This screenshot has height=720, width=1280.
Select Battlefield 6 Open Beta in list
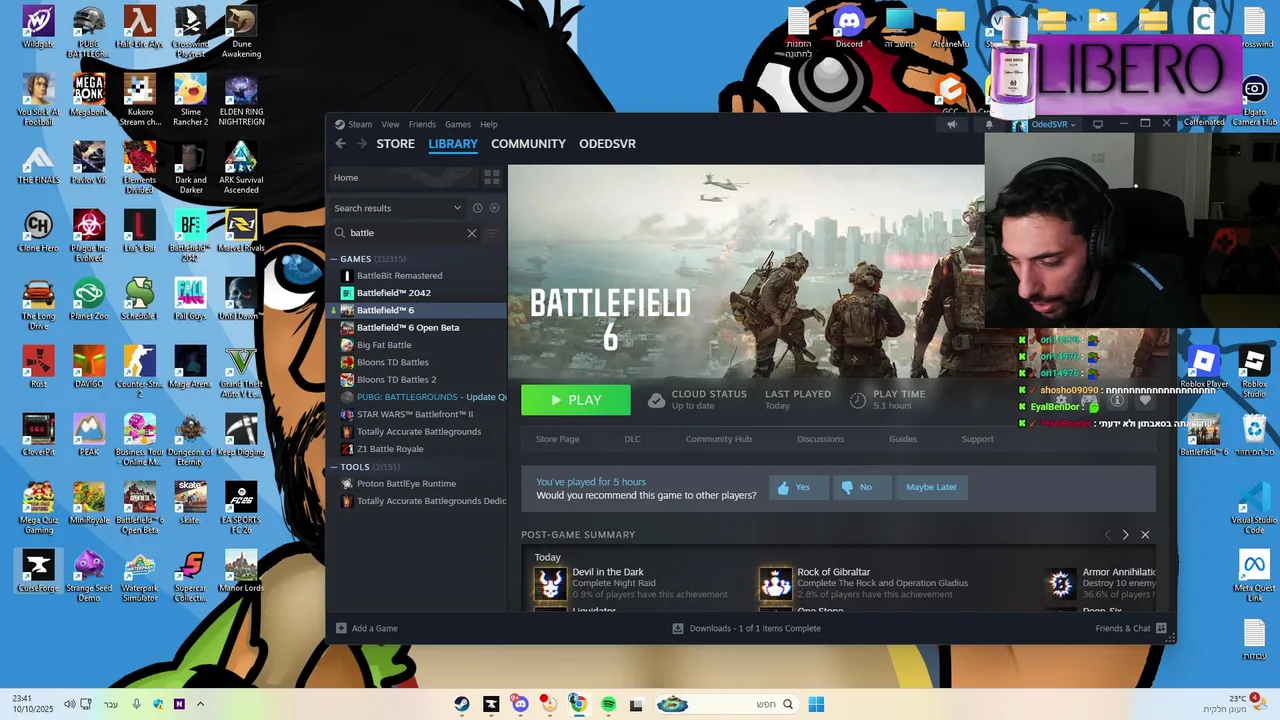pos(407,328)
